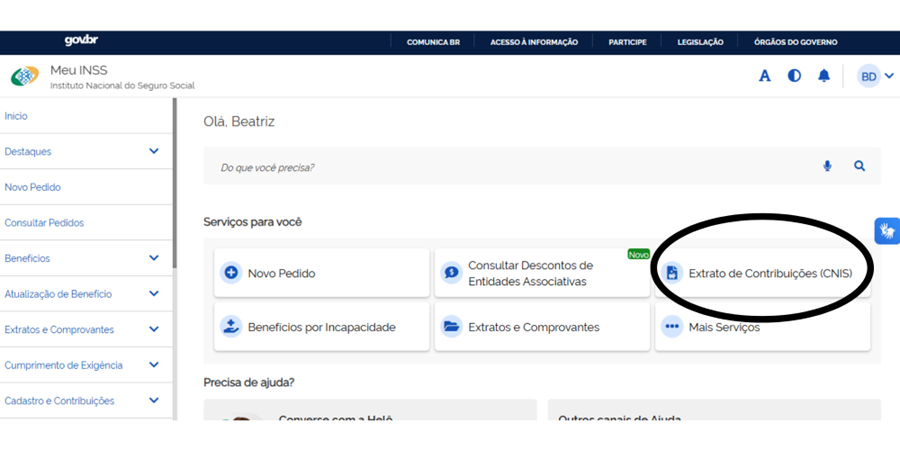
Task: Expand Atualização de Benefício sidebar item
Action: (153, 294)
